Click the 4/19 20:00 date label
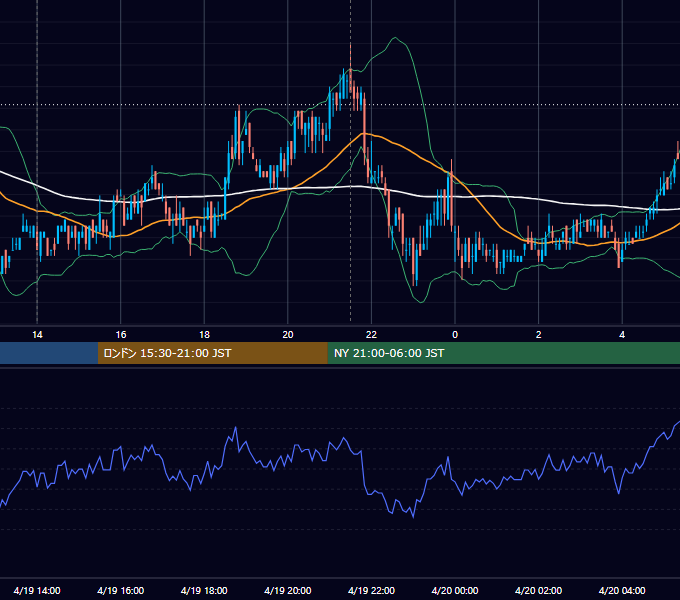Viewport: 680px width, 600px height. 288,590
